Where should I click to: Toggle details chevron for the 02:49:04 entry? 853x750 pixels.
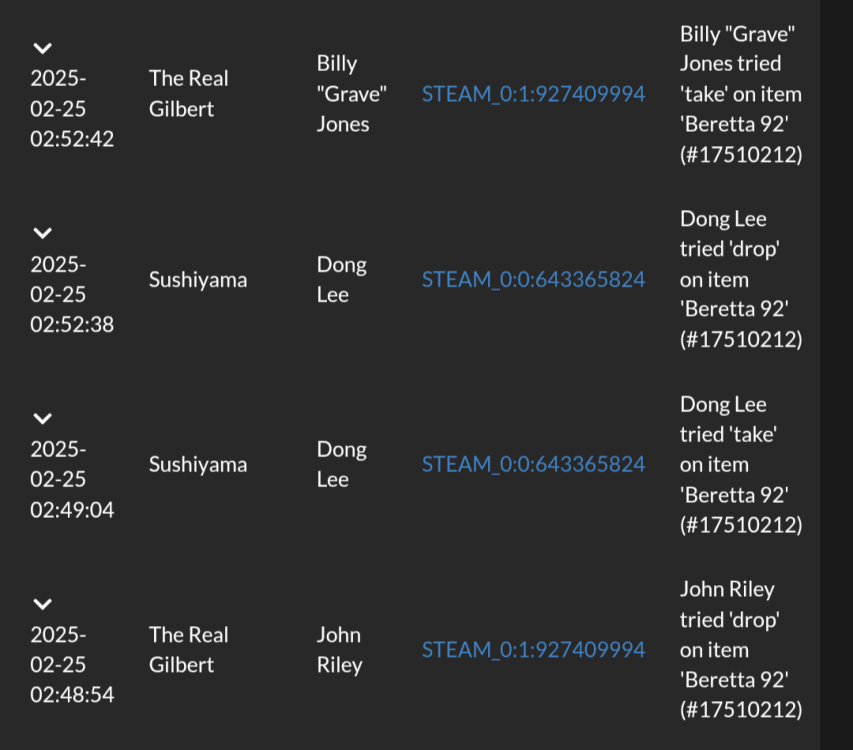[x=42, y=418]
